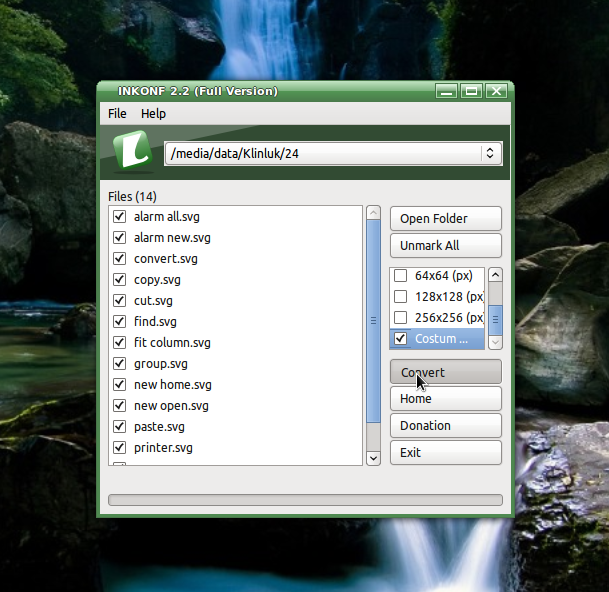Toggle the new home.svg checkbox
Viewport: 609px width, 592px height.
120,384
